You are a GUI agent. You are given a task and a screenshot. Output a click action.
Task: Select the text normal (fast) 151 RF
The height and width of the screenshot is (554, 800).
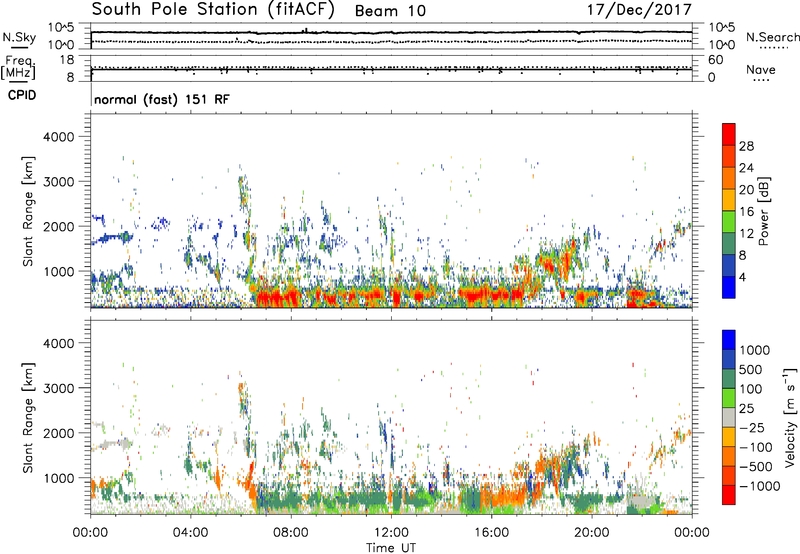click(162, 99)
